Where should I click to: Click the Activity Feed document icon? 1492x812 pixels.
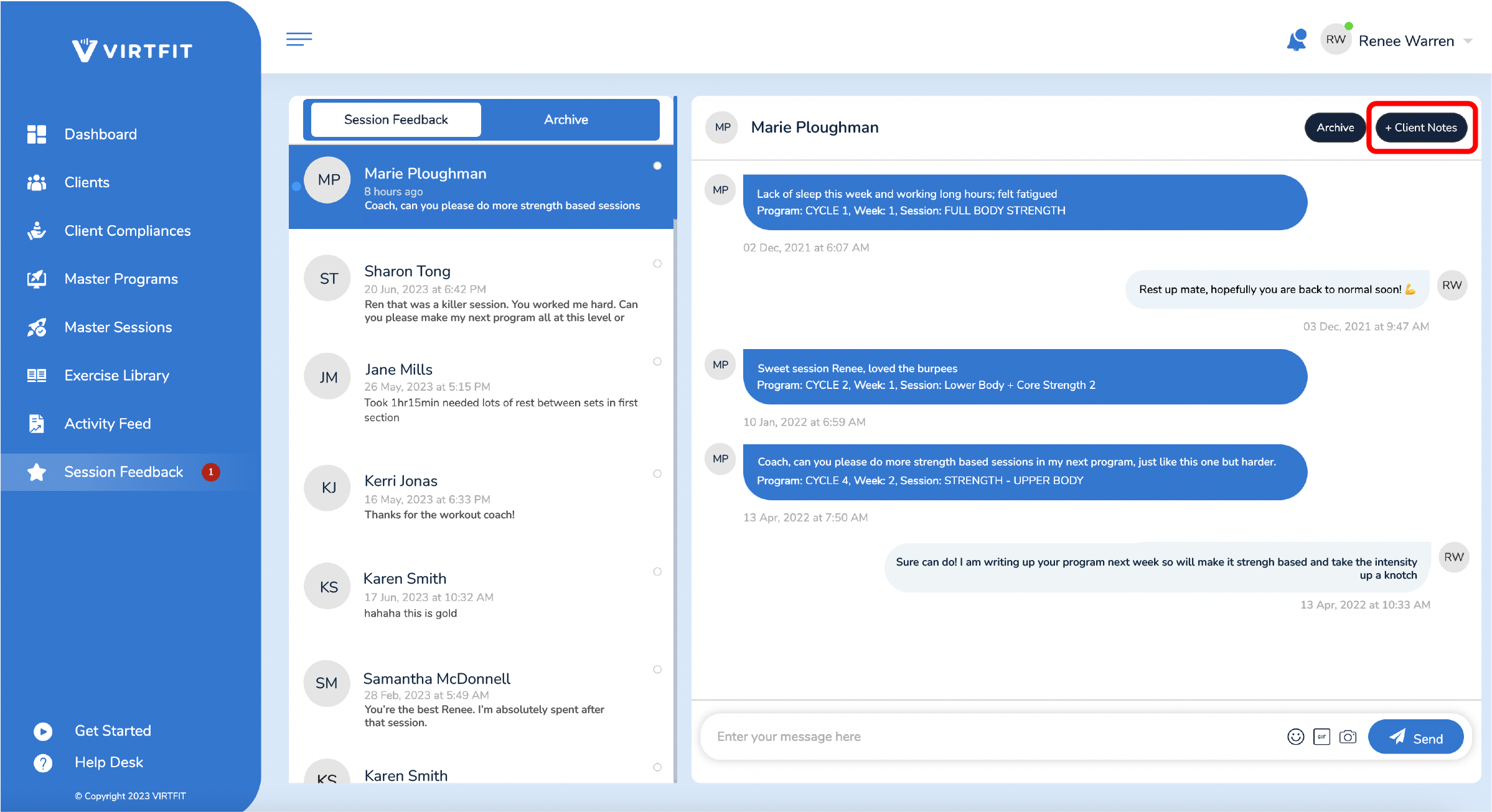tap(37, 424)
